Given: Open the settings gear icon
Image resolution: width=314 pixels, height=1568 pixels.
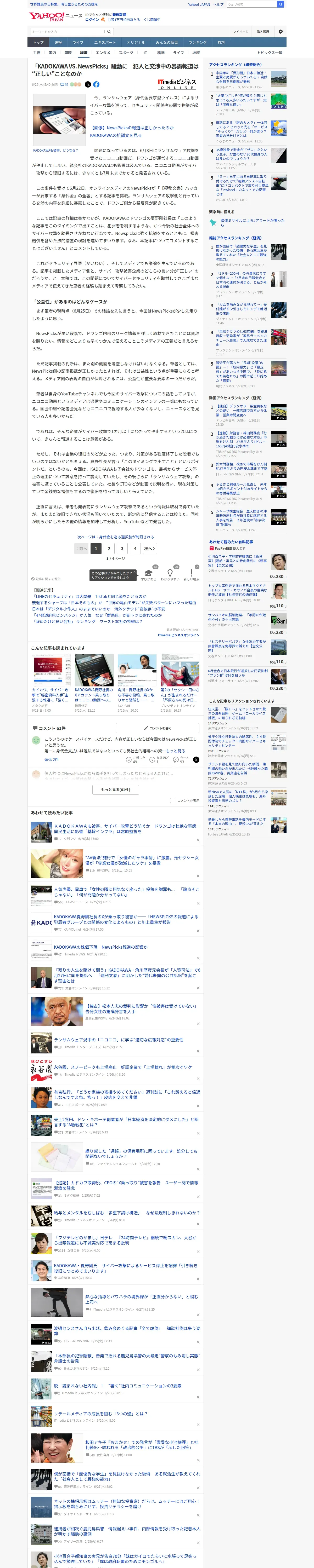Looking at the screenshot, I should tap(281, 32).
